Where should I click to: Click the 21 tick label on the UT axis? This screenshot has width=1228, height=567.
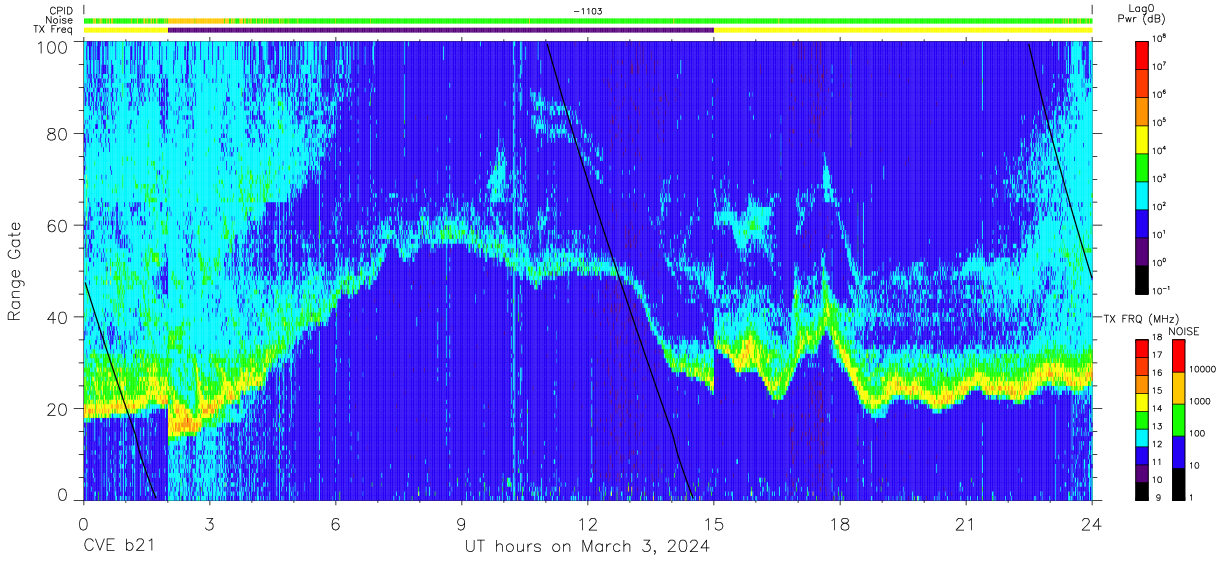966,524
